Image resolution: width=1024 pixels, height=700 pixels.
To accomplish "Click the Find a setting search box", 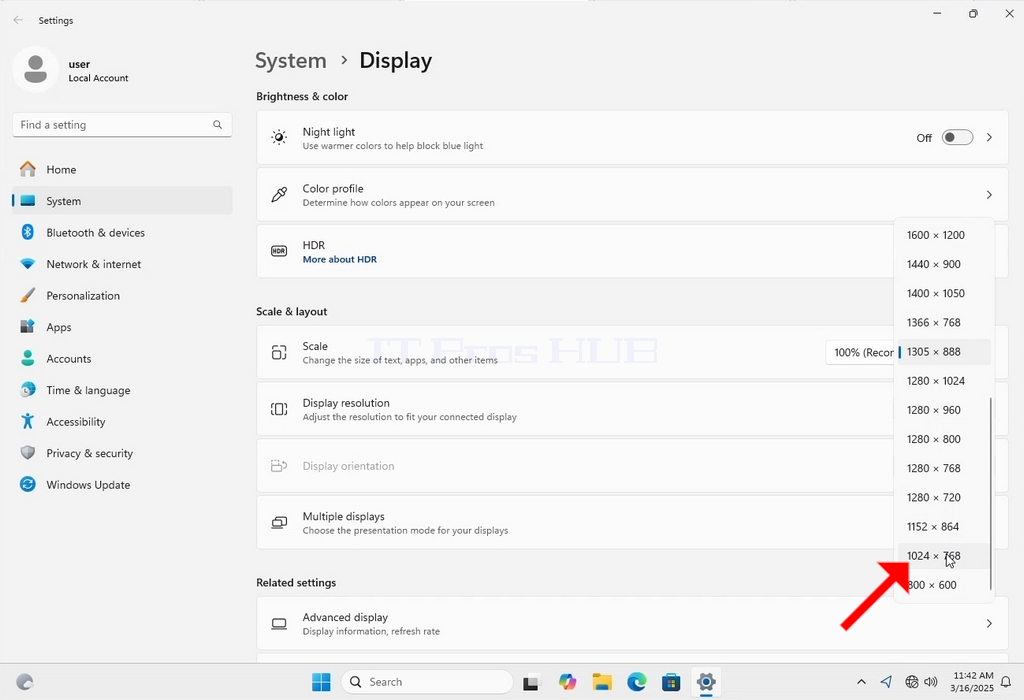I will [x=122, y=125].
